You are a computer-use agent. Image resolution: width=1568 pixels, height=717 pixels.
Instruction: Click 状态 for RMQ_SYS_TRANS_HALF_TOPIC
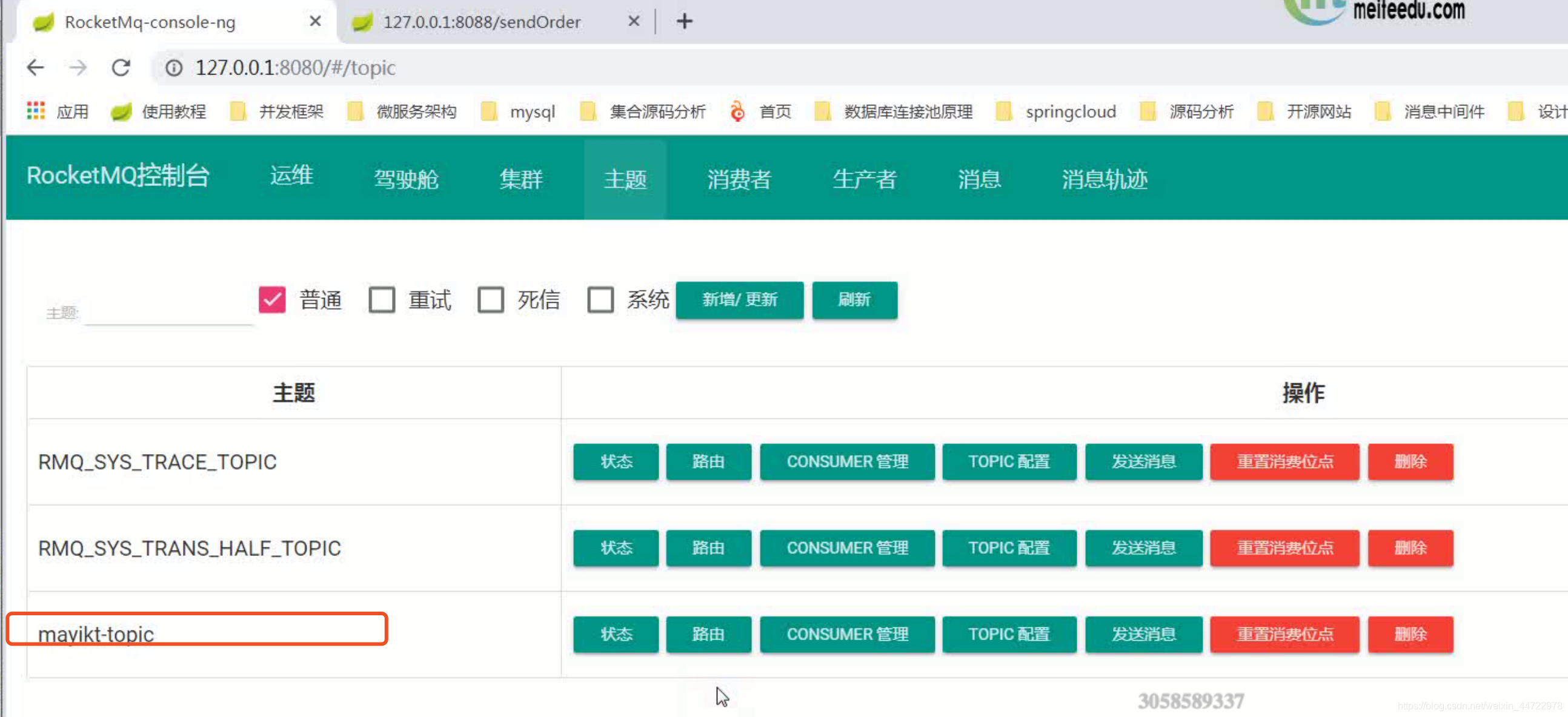click(x=616, y=548)
